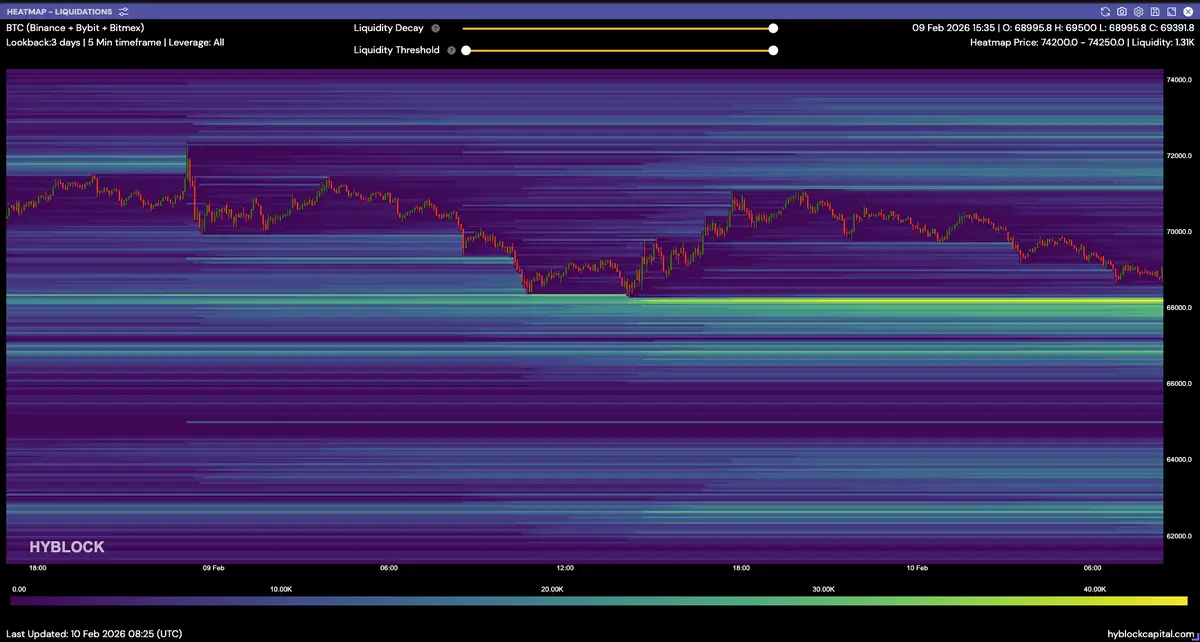Show help for Liquidity Threshold
Image resolution: width=1200 pixels, height=642 pixels.
tap(451, 50)
